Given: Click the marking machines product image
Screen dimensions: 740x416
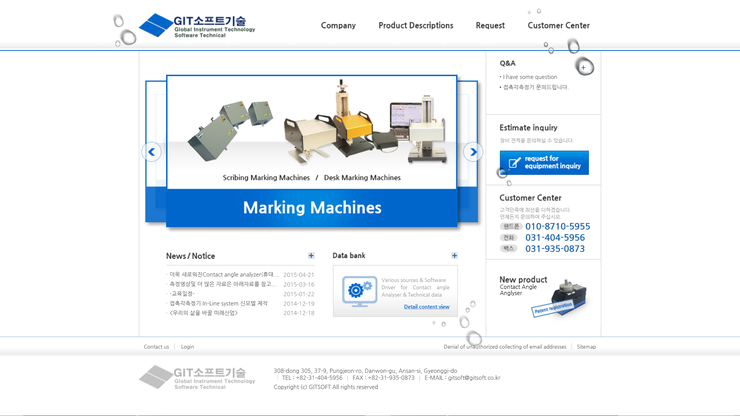Looking at the screenshot, I should click(317, 124).
